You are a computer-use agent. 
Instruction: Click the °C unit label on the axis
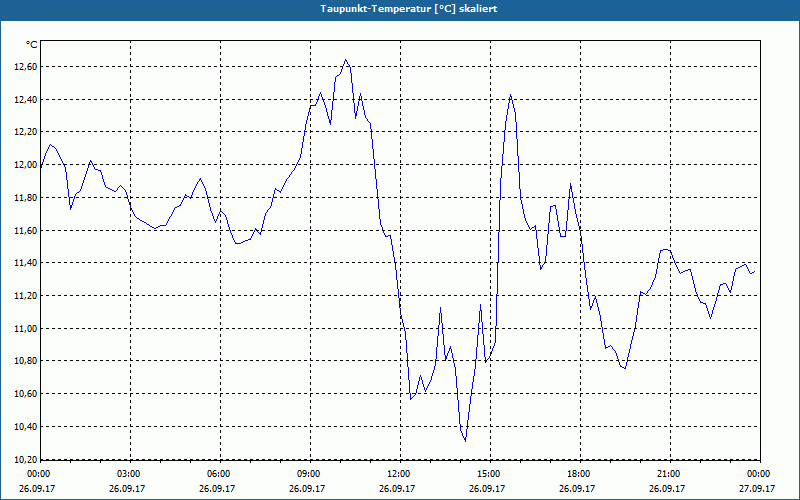(x=31, y=45)
